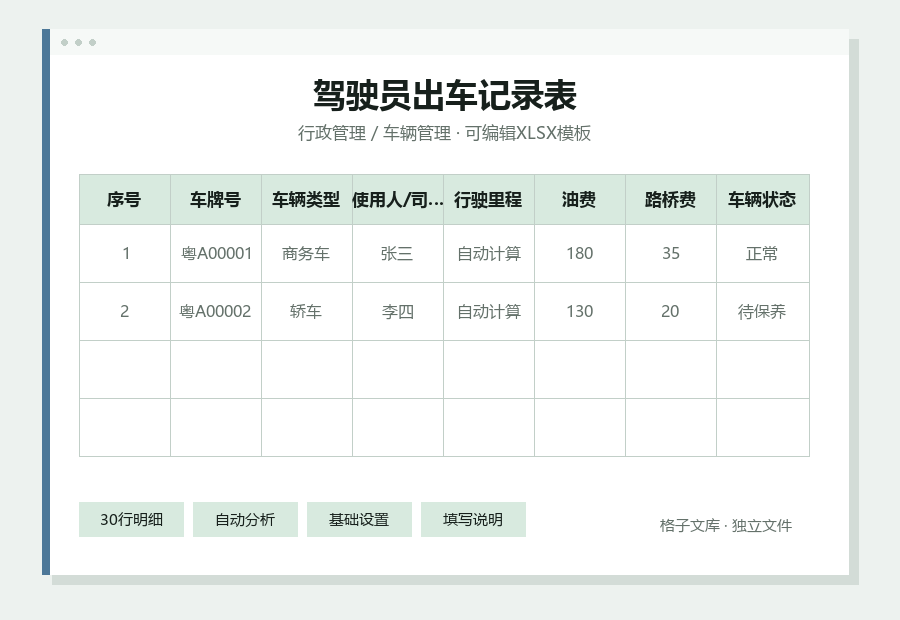Open the 填写说明 tab
Screen dimensions: 900x620
pyautogui.click(x=473, y=520)
